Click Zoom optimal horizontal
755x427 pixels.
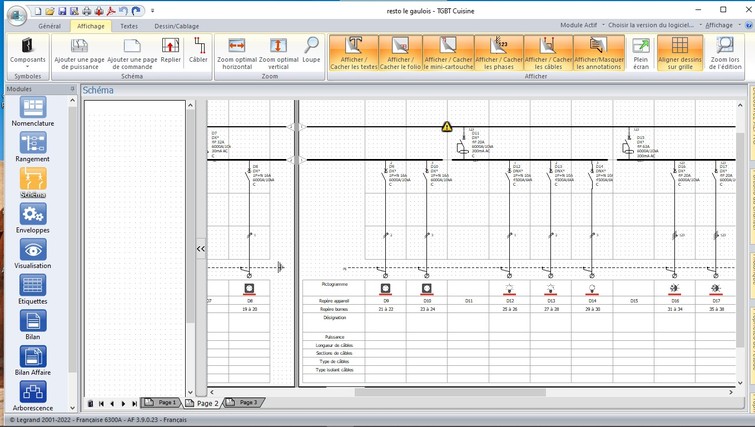click(237, 51)
